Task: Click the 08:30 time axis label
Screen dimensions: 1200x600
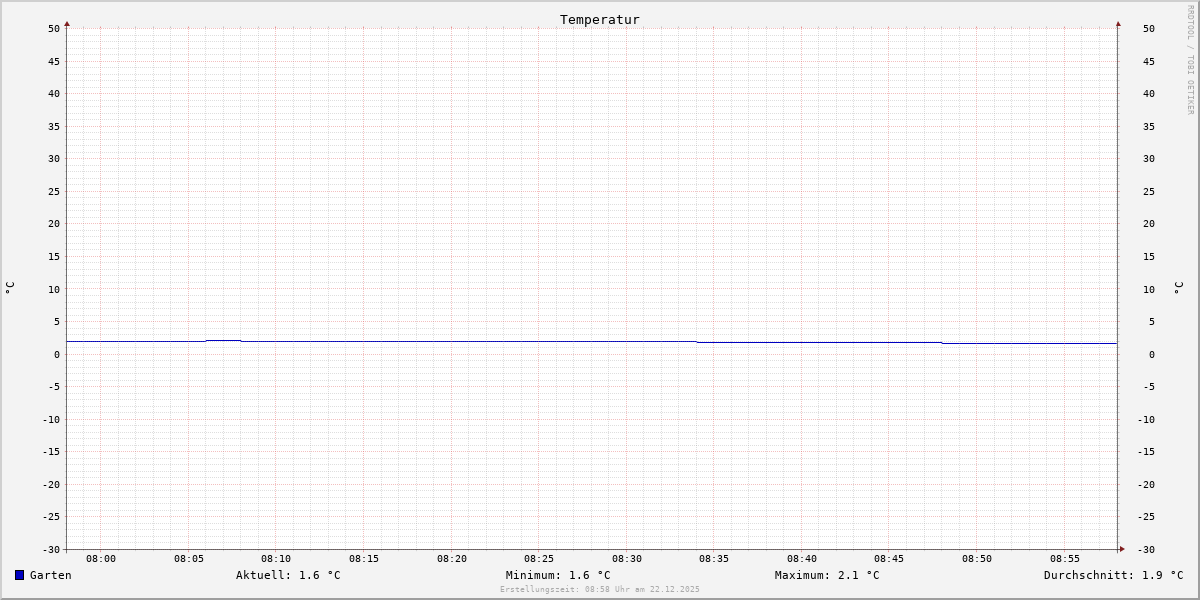Action: tap(627, 559)
